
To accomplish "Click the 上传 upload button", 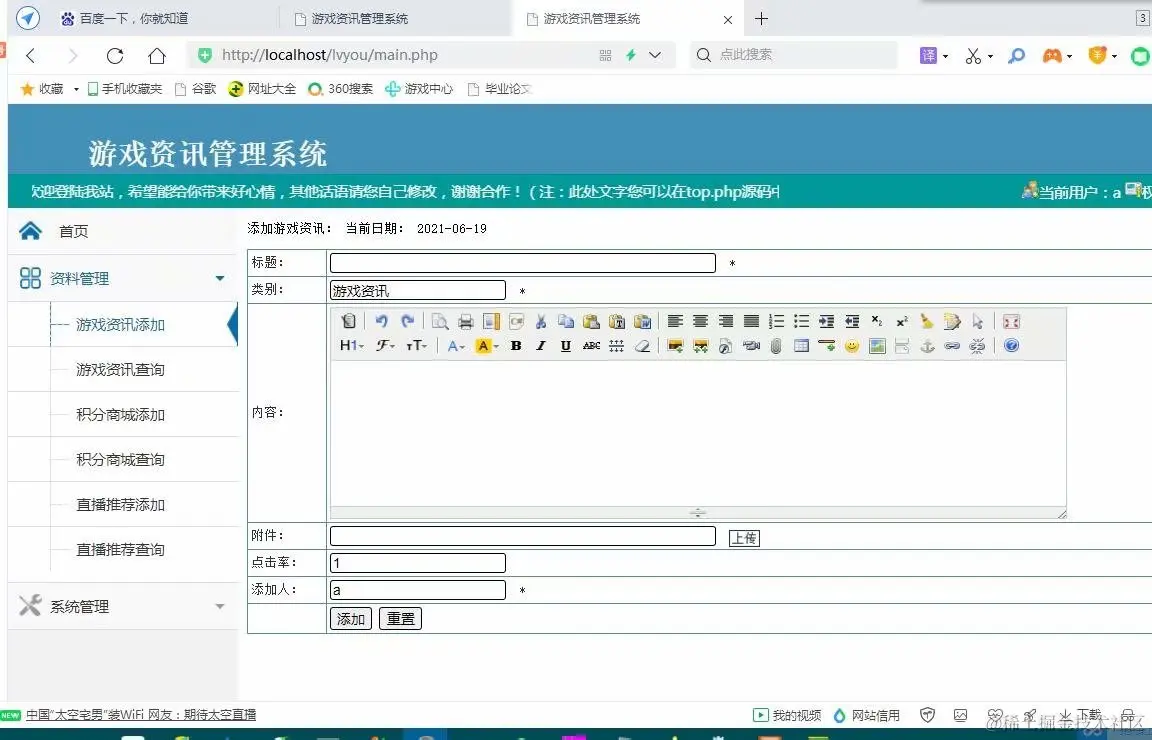I will (x=744, y=538).
